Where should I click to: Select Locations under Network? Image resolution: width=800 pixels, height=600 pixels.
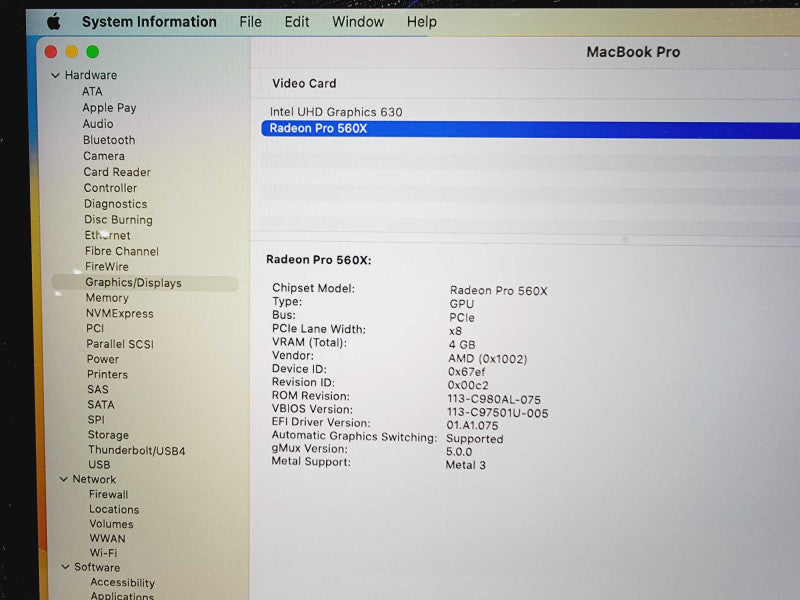[114, 509]
